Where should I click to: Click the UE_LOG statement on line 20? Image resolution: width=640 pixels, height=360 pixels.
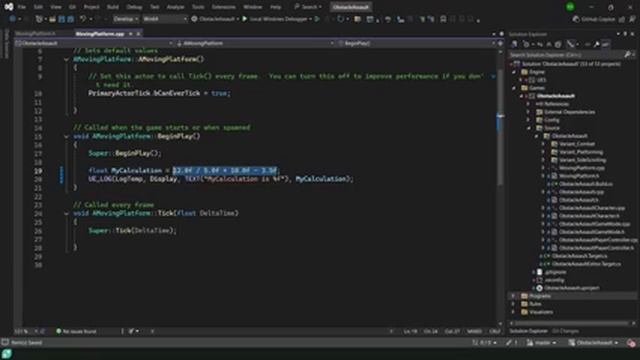pos(220,179)
